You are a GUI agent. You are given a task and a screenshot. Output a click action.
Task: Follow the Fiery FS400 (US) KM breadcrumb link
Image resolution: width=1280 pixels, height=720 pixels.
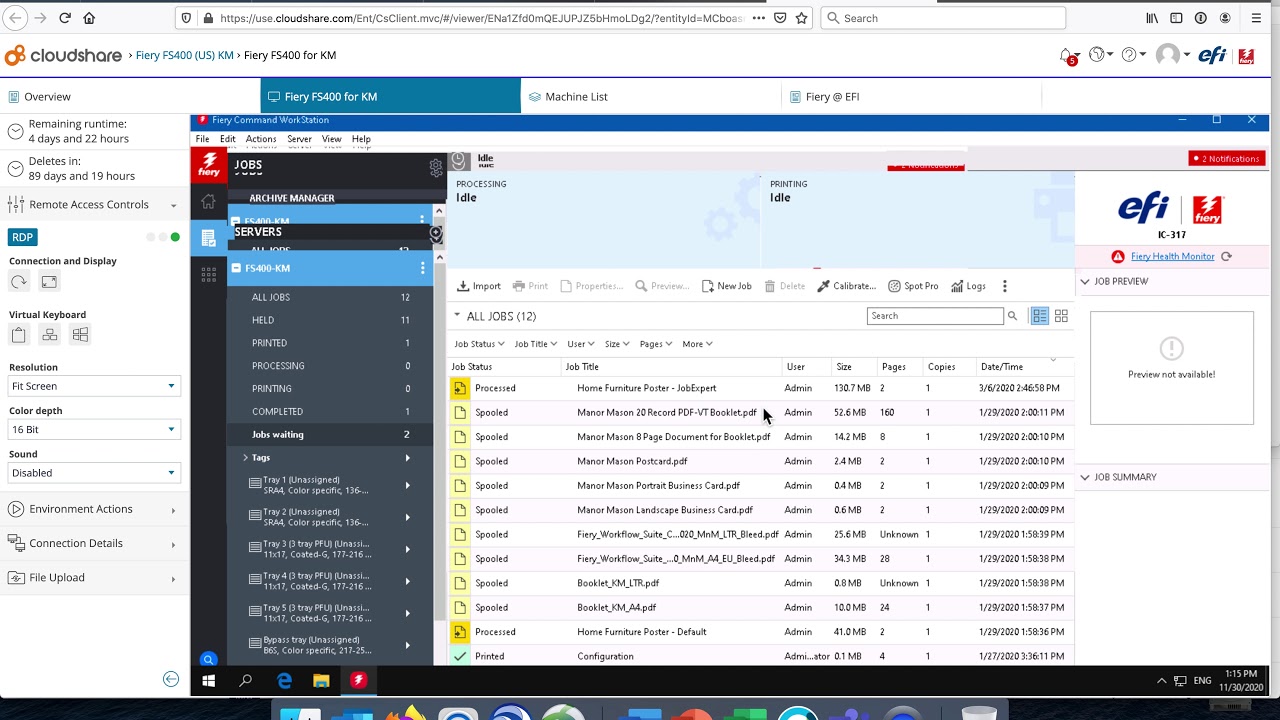(185, 55)
